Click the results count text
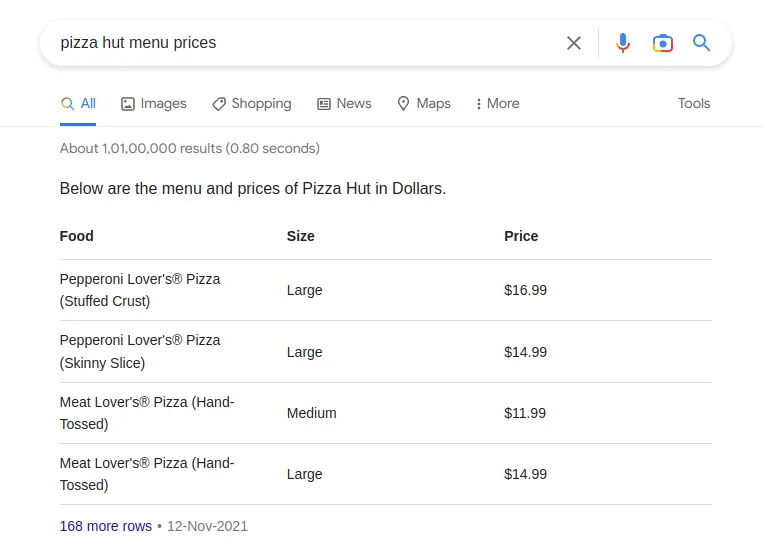Viewport: 765px width, 551px height. [x=190, y=148]
